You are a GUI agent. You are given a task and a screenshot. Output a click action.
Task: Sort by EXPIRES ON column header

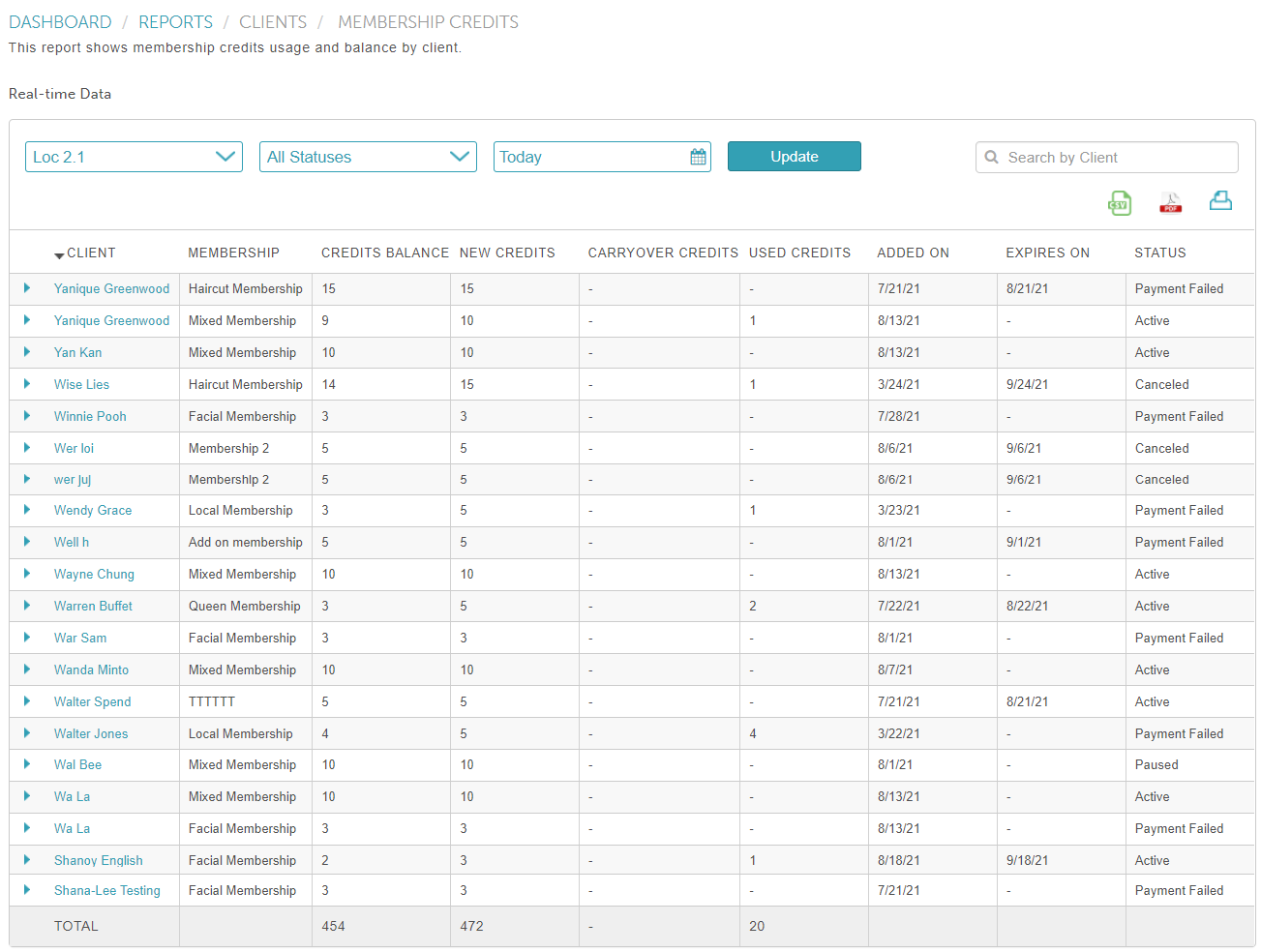point(1047,253)
